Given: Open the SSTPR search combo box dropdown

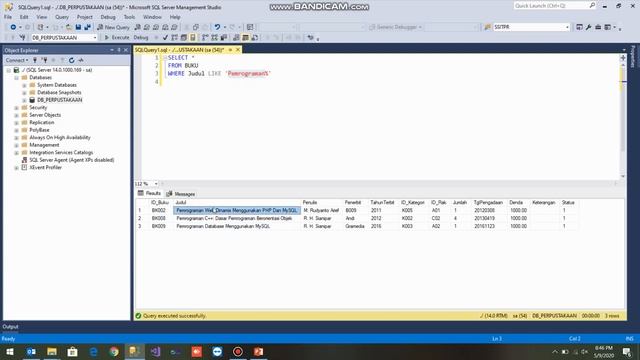Looking at the screenshot, I should (x=567, y=27).
